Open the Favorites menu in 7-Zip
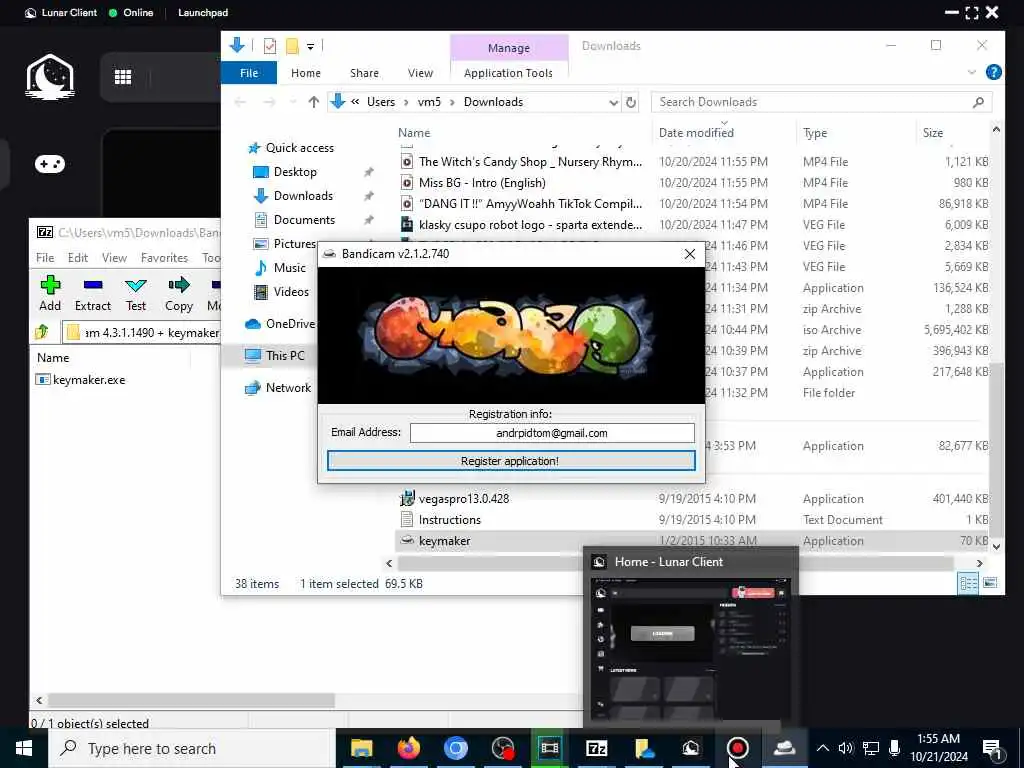Image resolution: width=1024 pixels, height=768 pixels. pos(164,258)
